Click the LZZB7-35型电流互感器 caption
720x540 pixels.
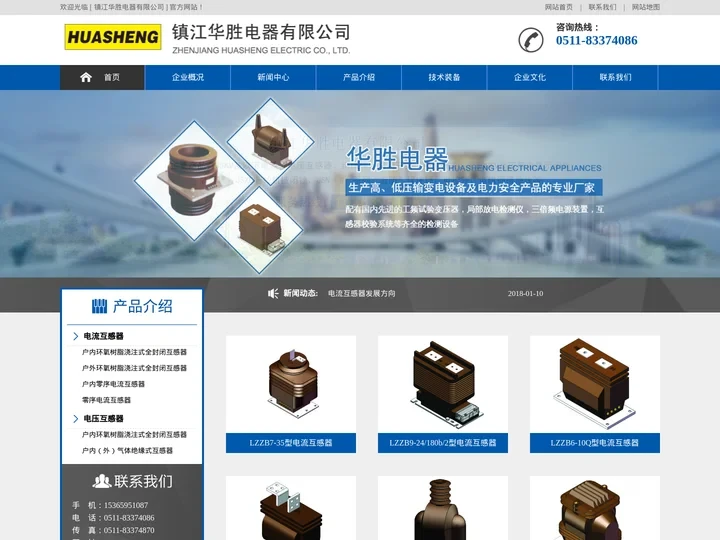tap(291, 443)
